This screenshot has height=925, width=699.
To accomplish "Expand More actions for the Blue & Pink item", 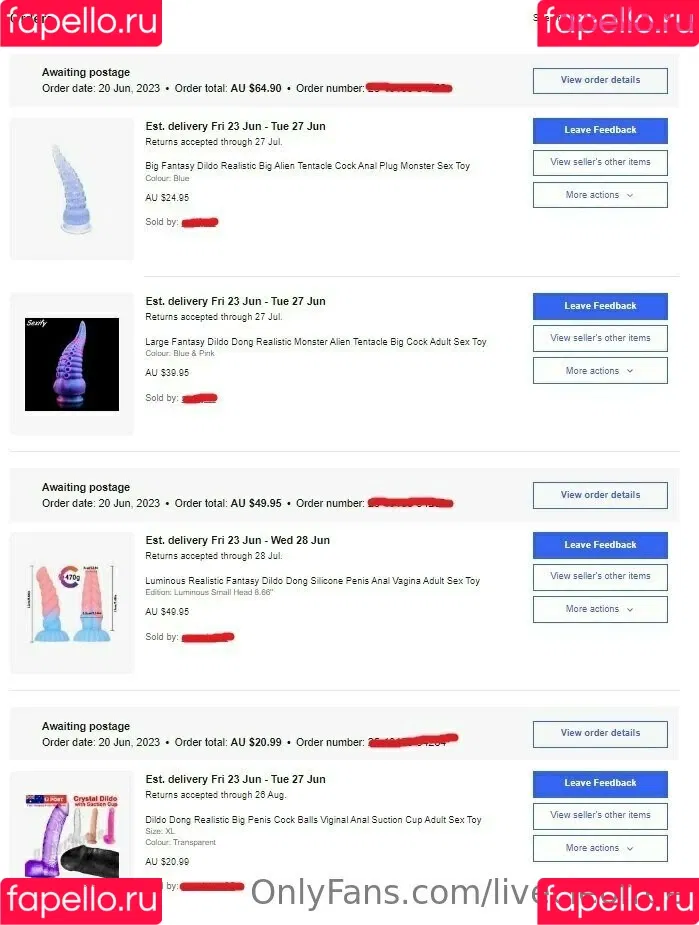I will point(600,371).
